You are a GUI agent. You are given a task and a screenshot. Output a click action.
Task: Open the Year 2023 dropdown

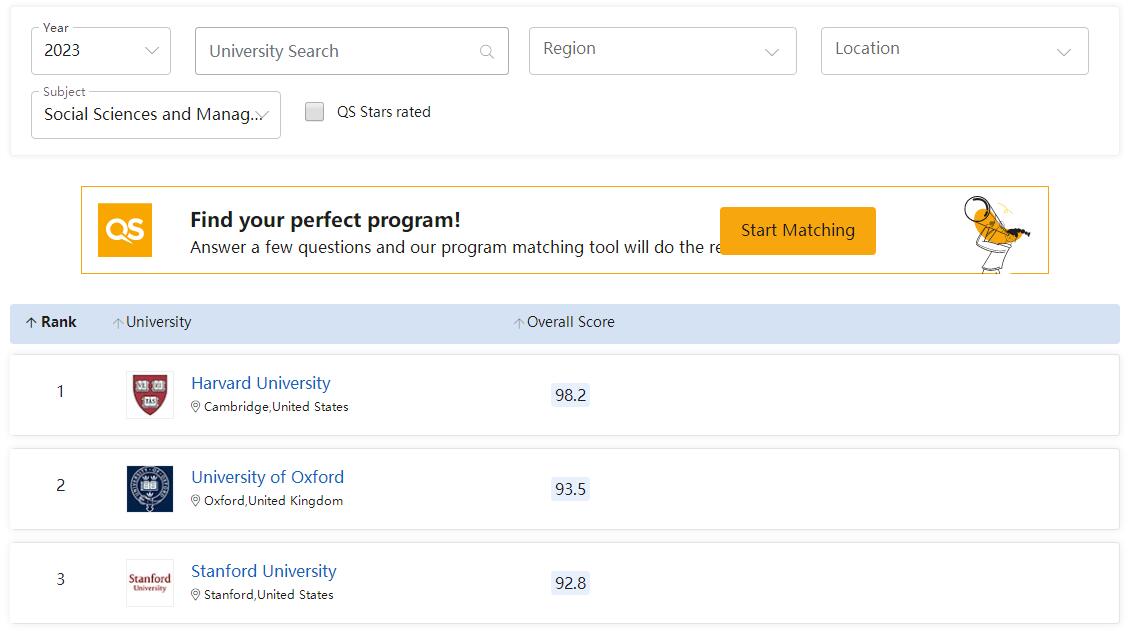(x=101, y=51)
